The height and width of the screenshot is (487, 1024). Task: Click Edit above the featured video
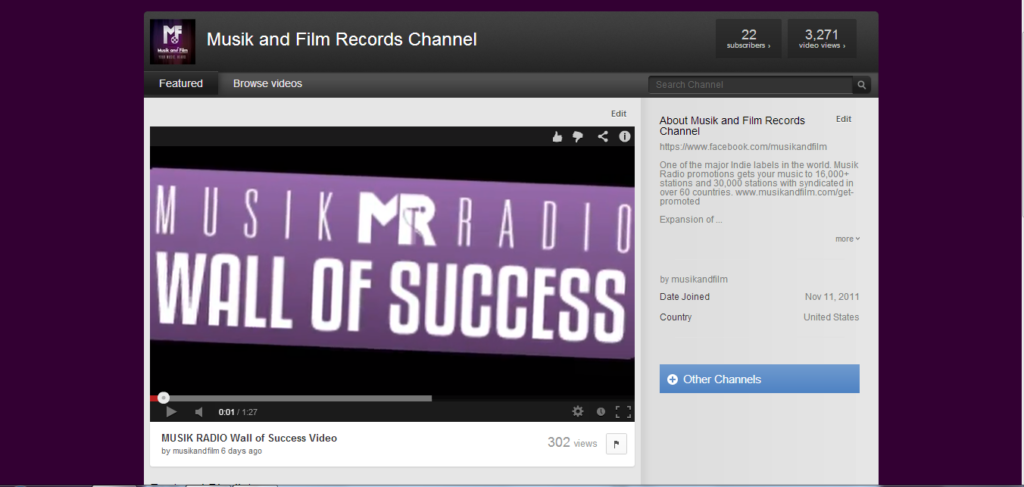pyautogui.click(x=618, y=114)
